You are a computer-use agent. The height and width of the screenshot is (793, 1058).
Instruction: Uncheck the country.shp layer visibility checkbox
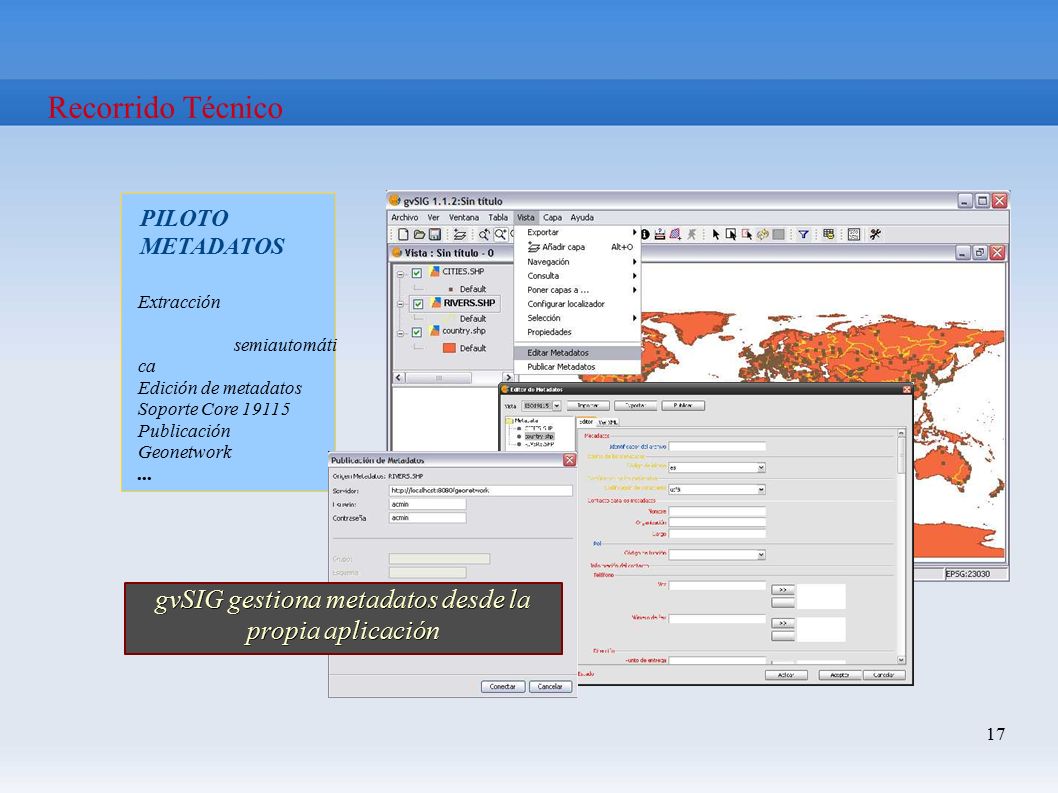(417, 332)
